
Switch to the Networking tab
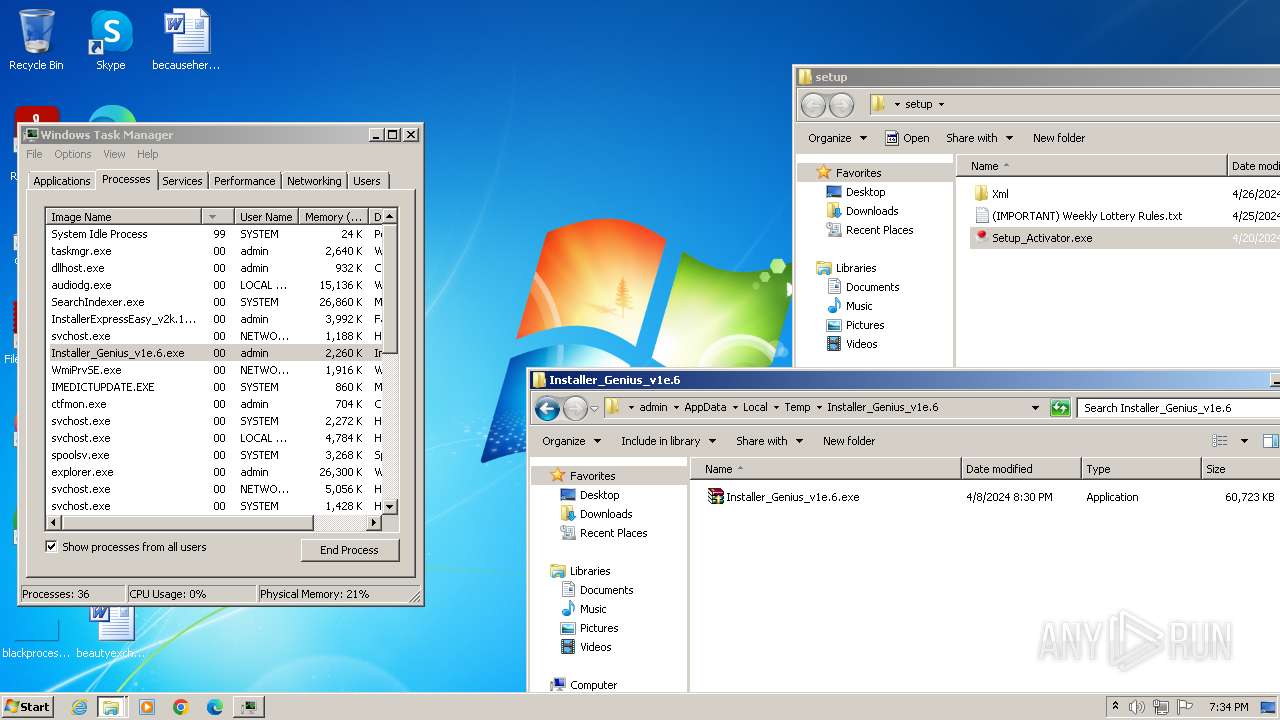pyautogui.click(x=314, y=181)
